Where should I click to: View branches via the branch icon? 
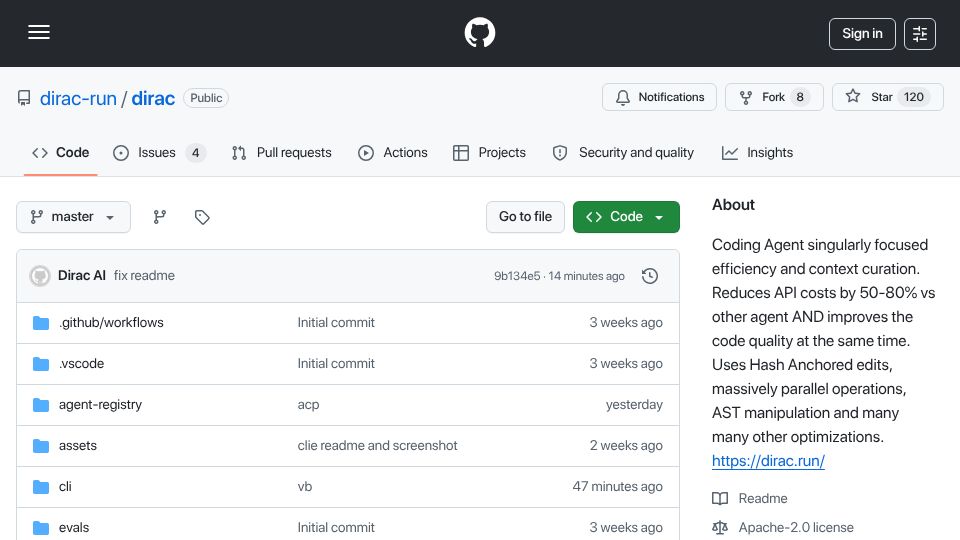[160, 217]
